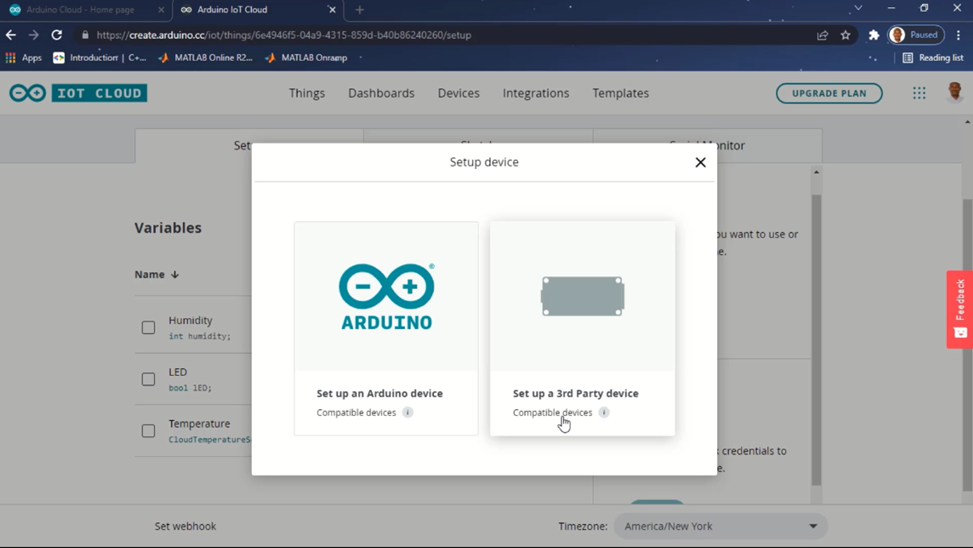Bookmark this page with star icon
The height and width of the screenshot is (548, 973).
coord(845,35)
